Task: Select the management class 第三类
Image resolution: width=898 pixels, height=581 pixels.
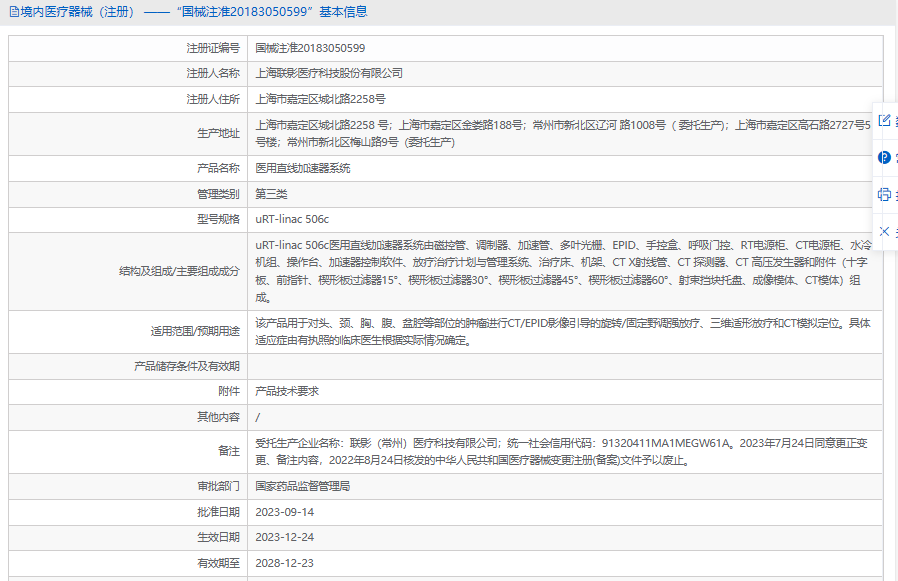Action: 271,194
